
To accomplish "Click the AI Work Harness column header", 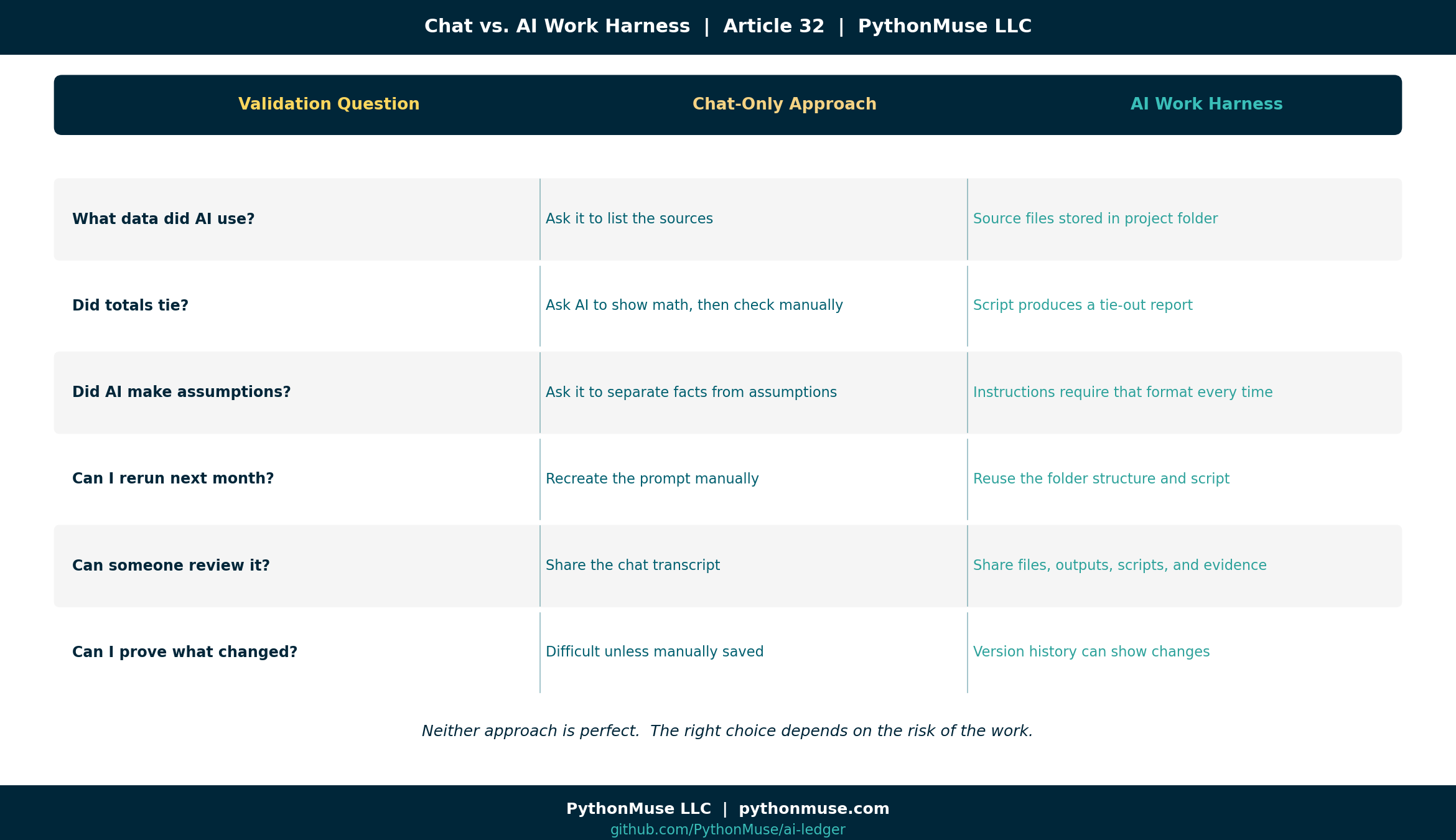I will click(x=1206, y=104).
